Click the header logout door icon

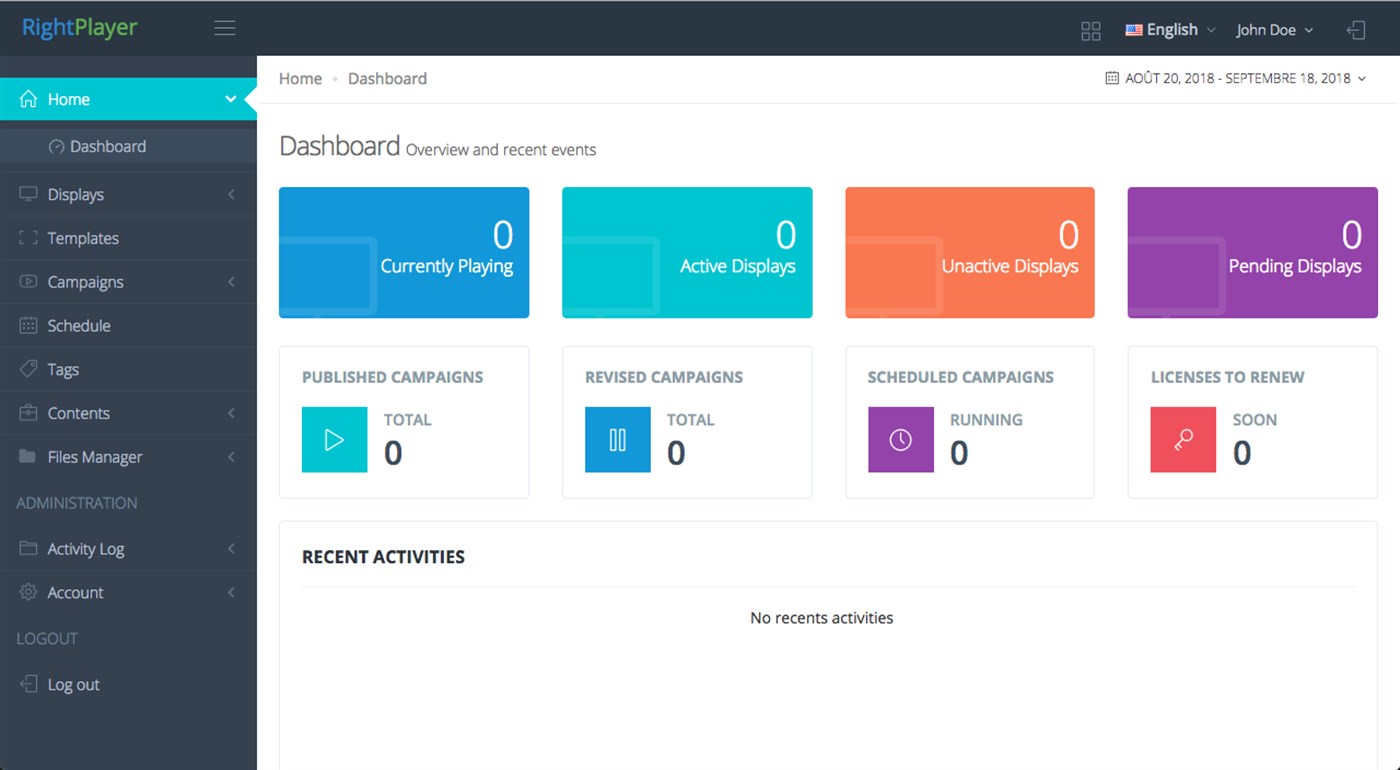click(x=1356, y=30)
